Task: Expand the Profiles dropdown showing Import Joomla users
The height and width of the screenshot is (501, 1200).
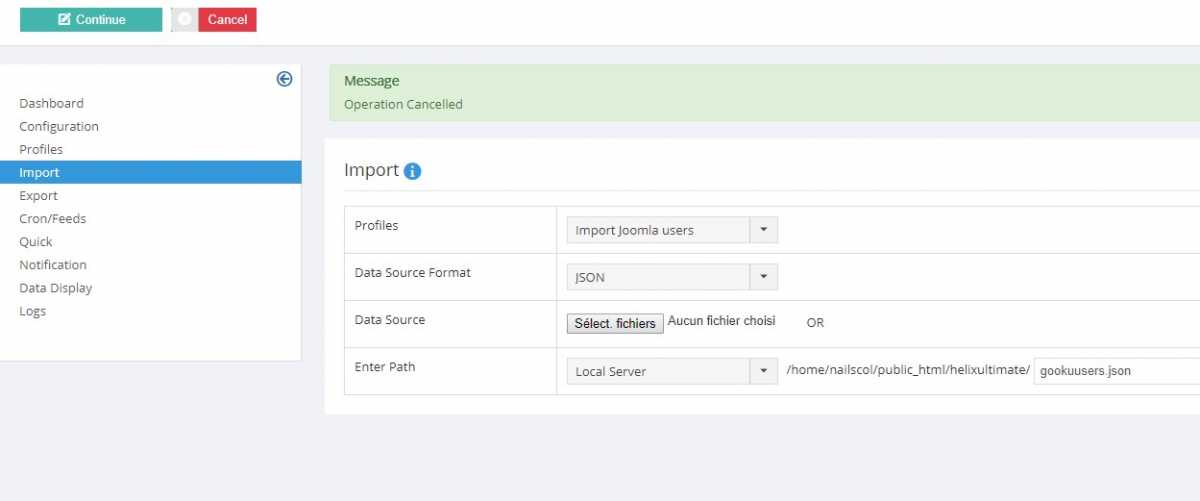Action: coord(672,230)
